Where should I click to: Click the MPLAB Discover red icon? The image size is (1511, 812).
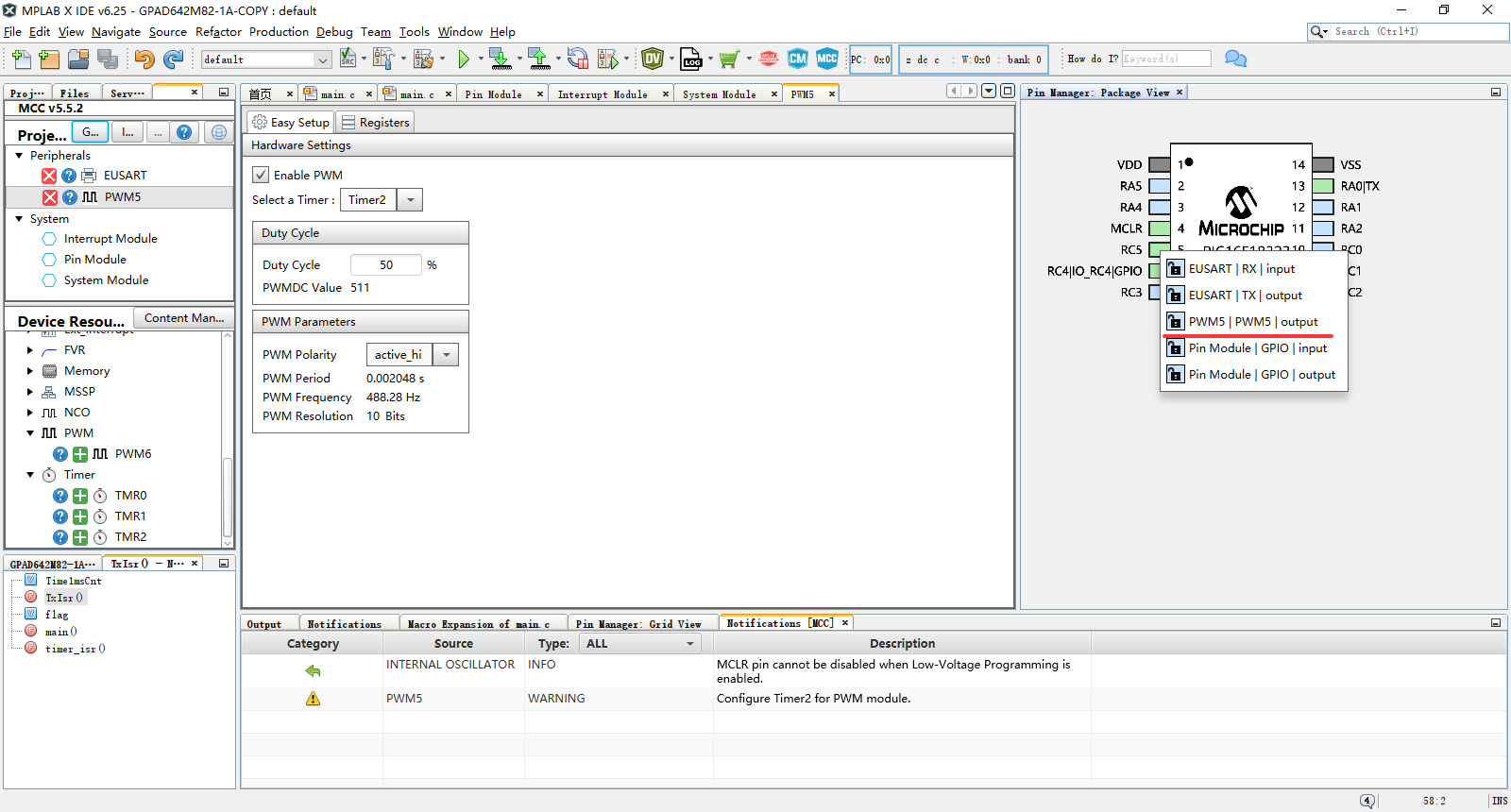769,59
